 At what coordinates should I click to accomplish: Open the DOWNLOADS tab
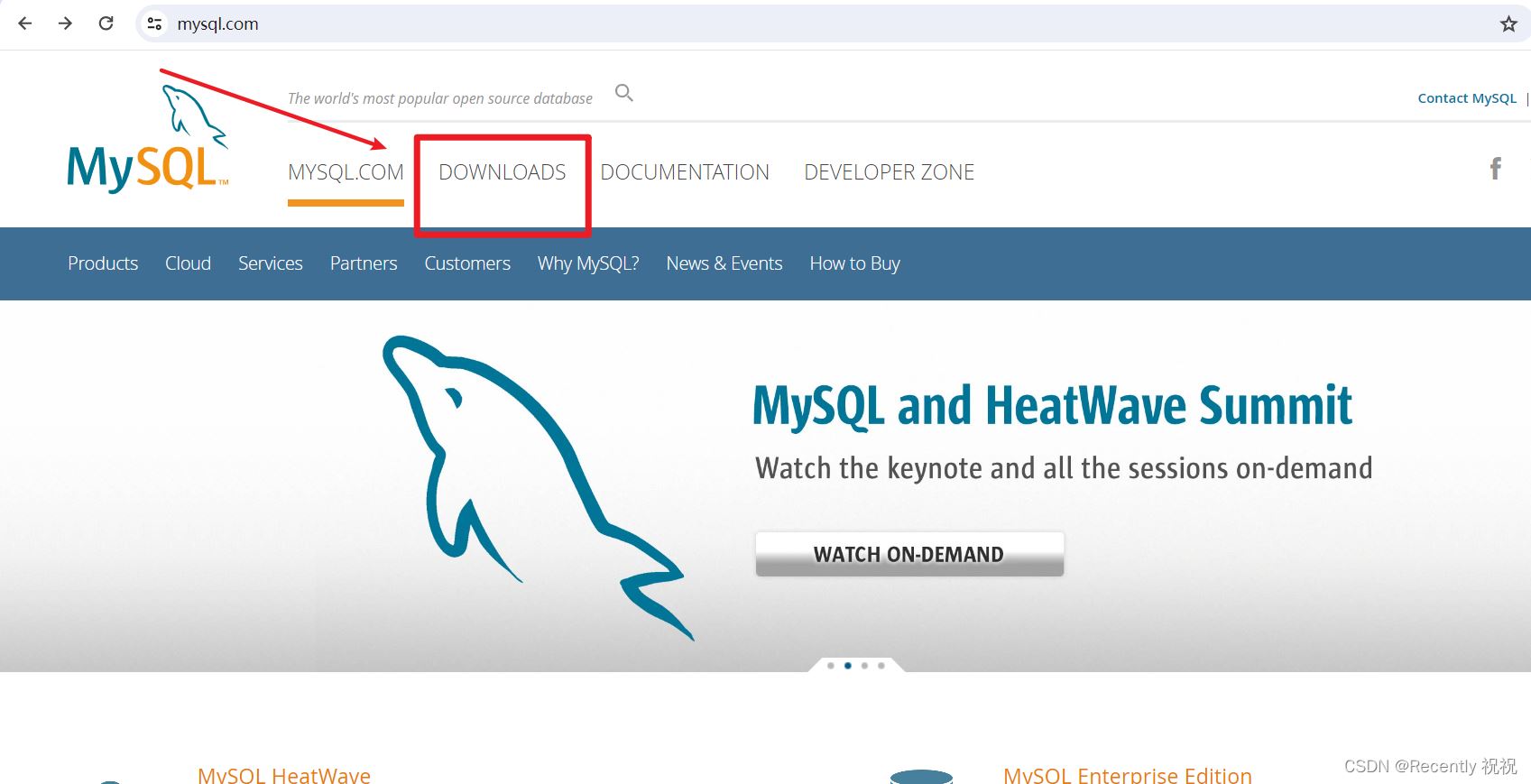point(503,172)
